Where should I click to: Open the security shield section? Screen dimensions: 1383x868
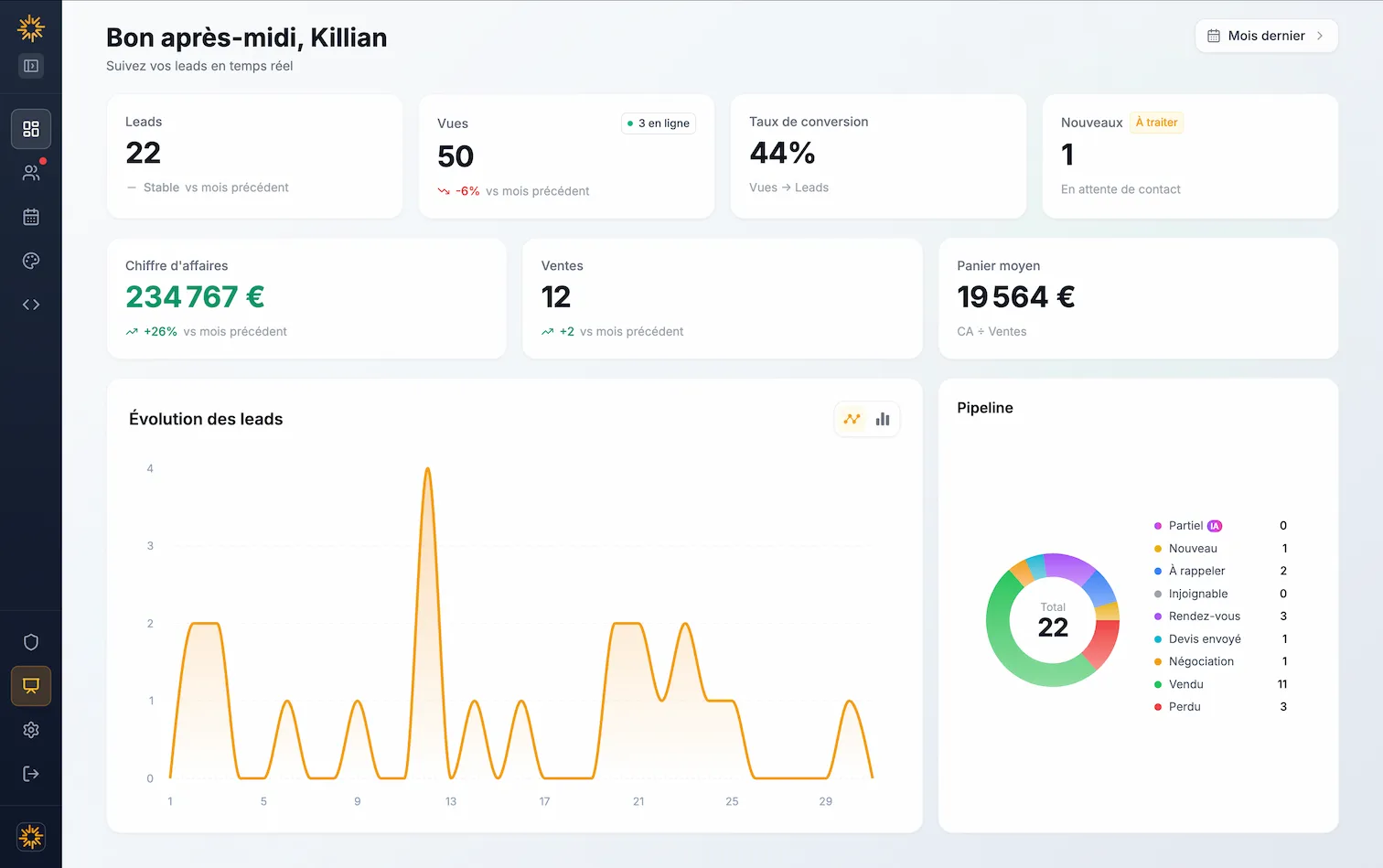pyautogui.click(x=31, y=642)
